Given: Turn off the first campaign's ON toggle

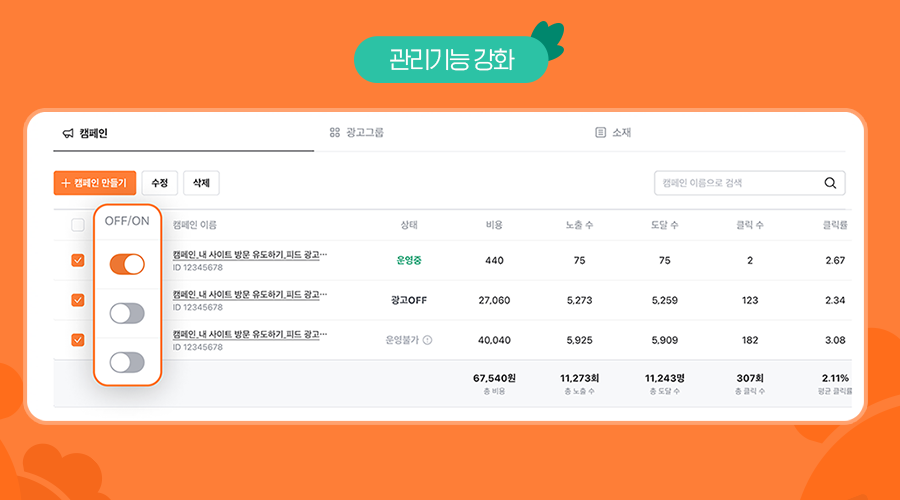Looking at the screenshot, I should [x=127, y=264].
